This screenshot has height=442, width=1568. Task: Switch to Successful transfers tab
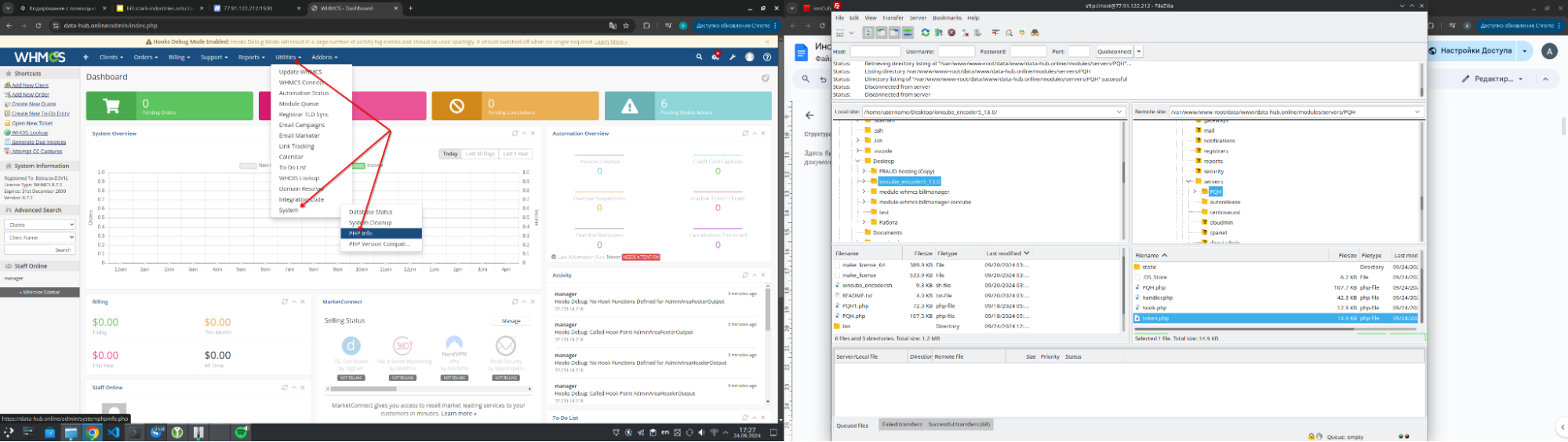tap(959, 424)
